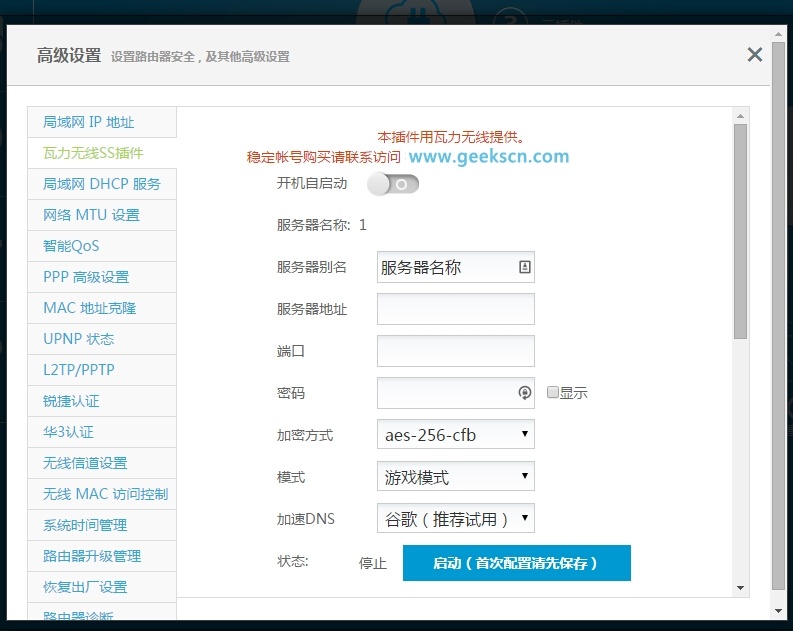Screen dimensions: 793x631
Task: Click the contact card icon in 服务器别名 field
Action: pos(524,267)
